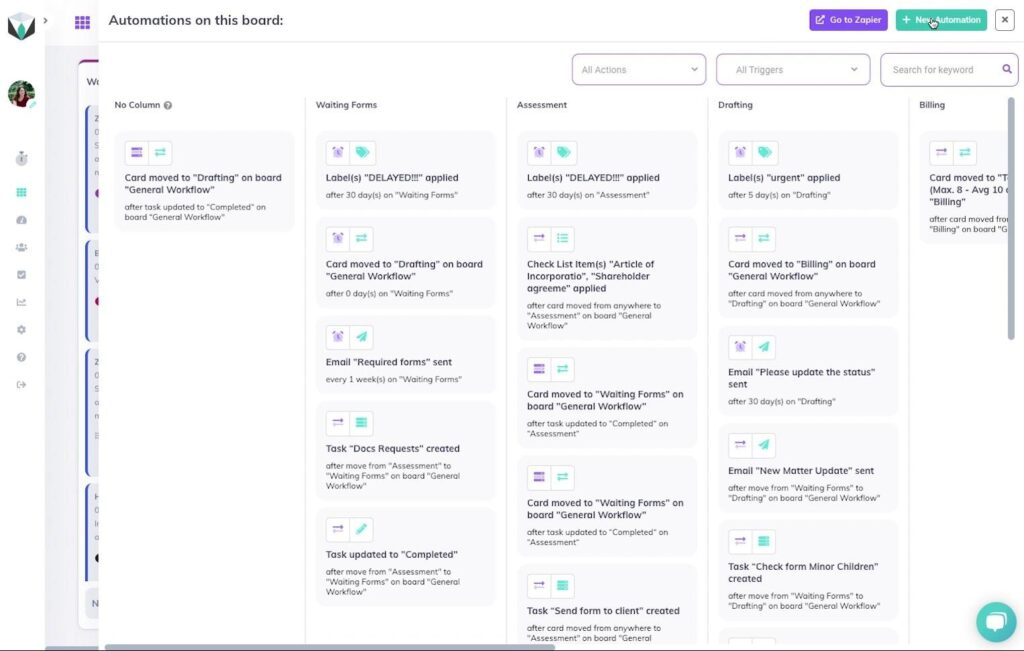Click the Go to Zapier button
1024x651 pixels.
pyautogui.click(x=848, y=19)
